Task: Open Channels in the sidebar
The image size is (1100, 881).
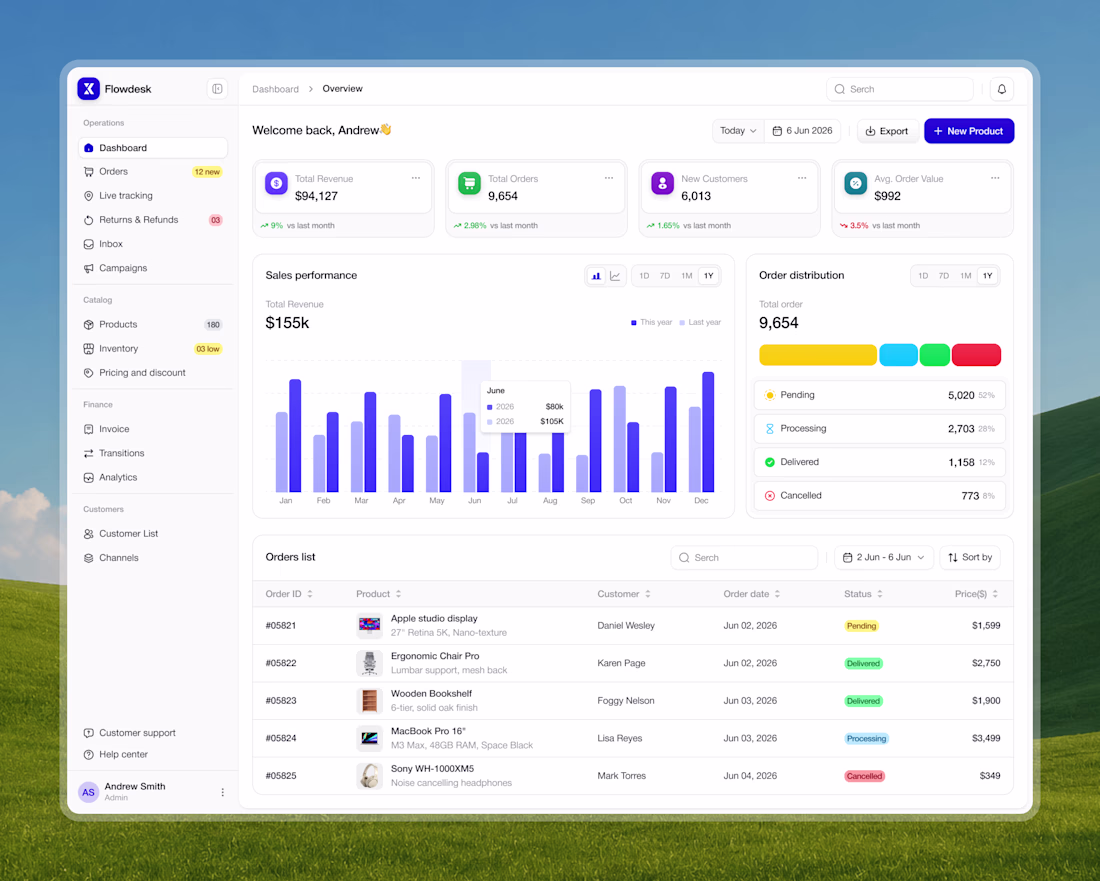Action: tap(153, 558)
